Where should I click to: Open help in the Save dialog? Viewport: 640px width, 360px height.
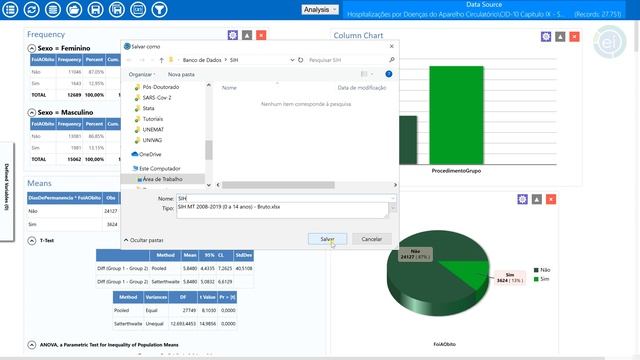pos(389,74)
